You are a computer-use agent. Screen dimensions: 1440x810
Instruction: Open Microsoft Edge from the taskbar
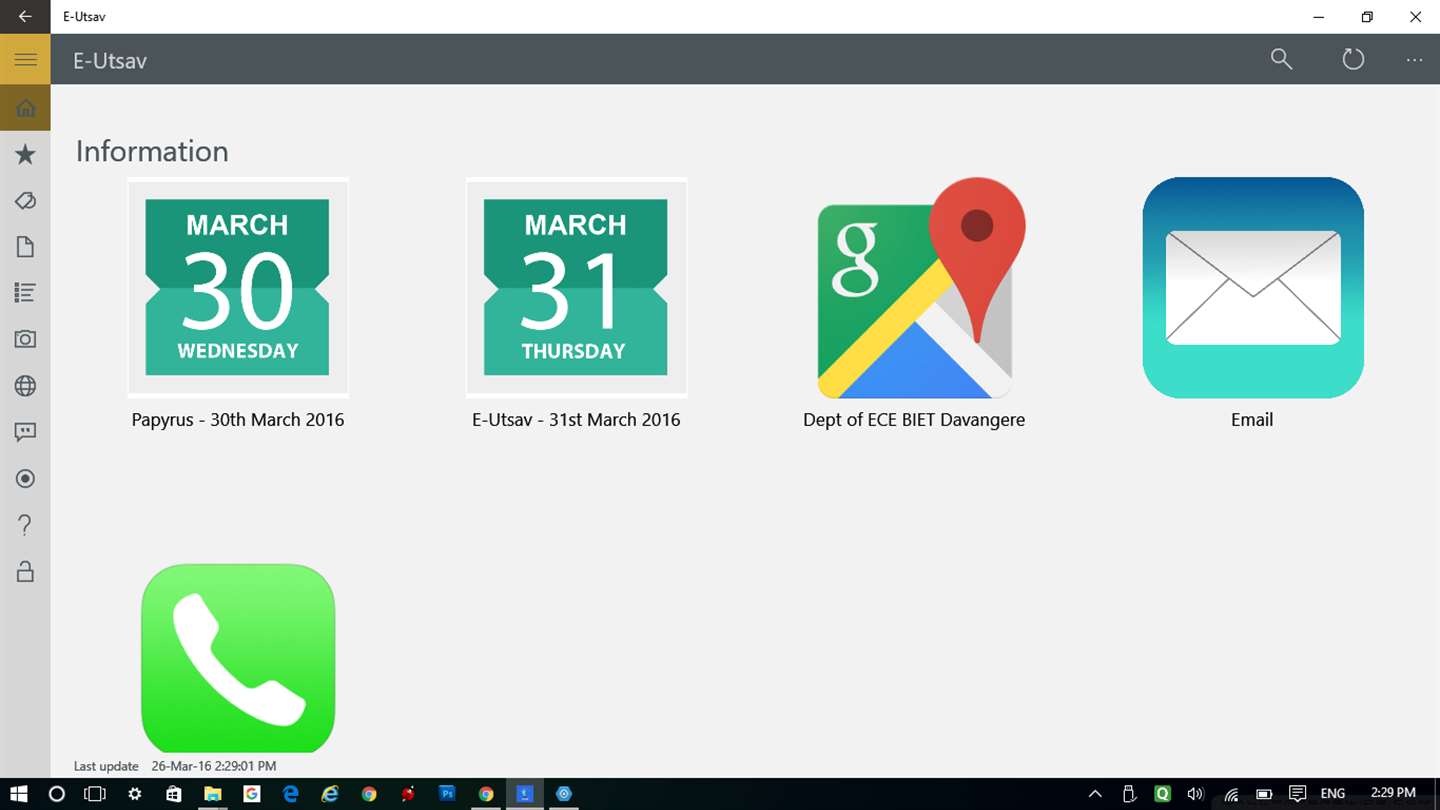(x=291, y=794)
